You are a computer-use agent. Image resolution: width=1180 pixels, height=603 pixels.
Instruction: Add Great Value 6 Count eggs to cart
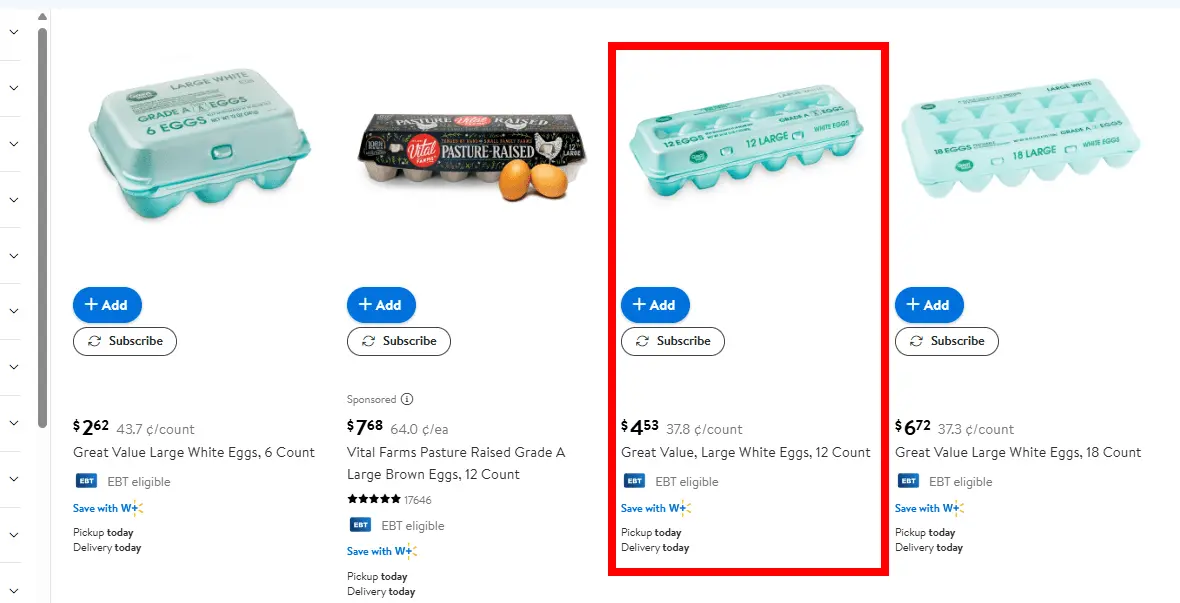pos(107,305)
